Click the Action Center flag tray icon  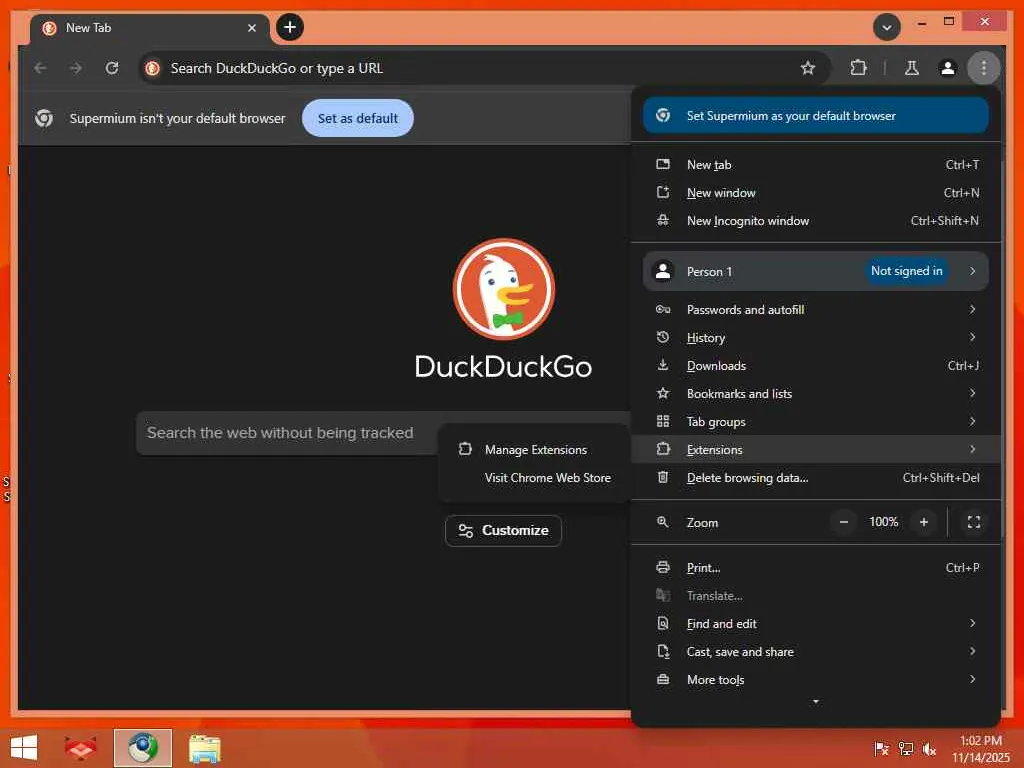pos(881,748)
